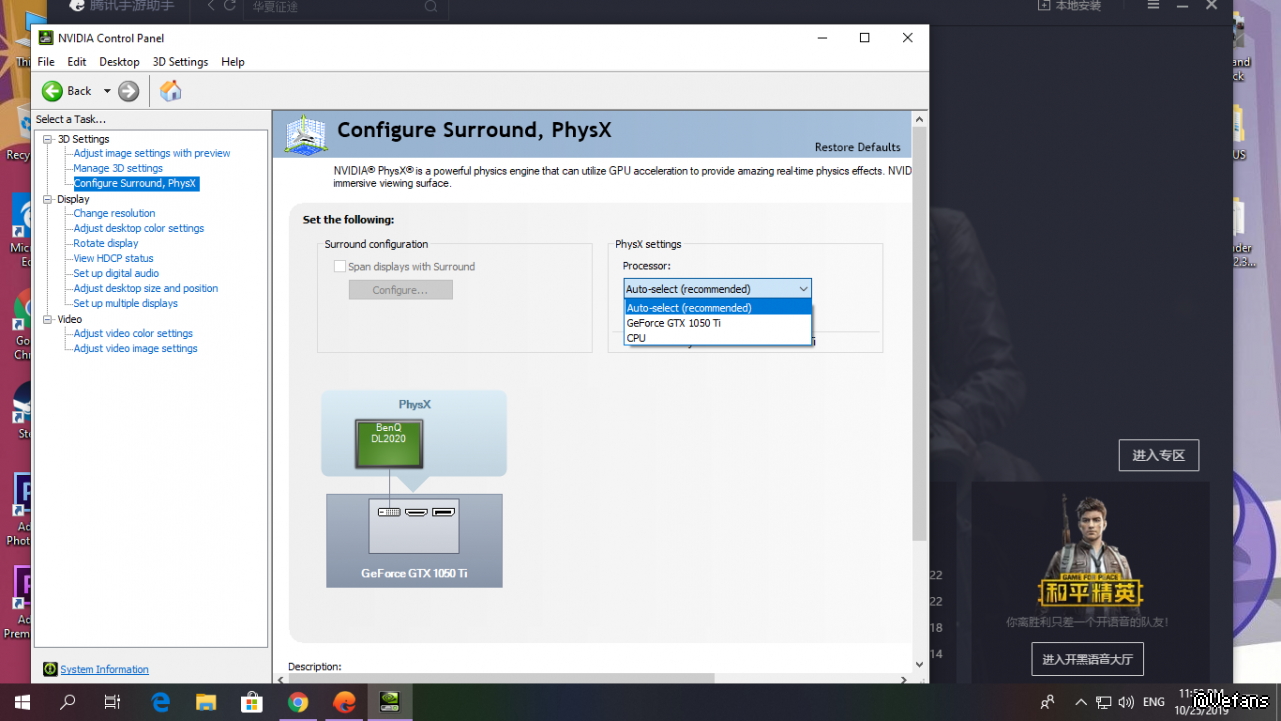Choose GeForce GTX 1050 Ti as PhysX processor
The width and height of the screenshot is (1281, 721).
(717, 323)
